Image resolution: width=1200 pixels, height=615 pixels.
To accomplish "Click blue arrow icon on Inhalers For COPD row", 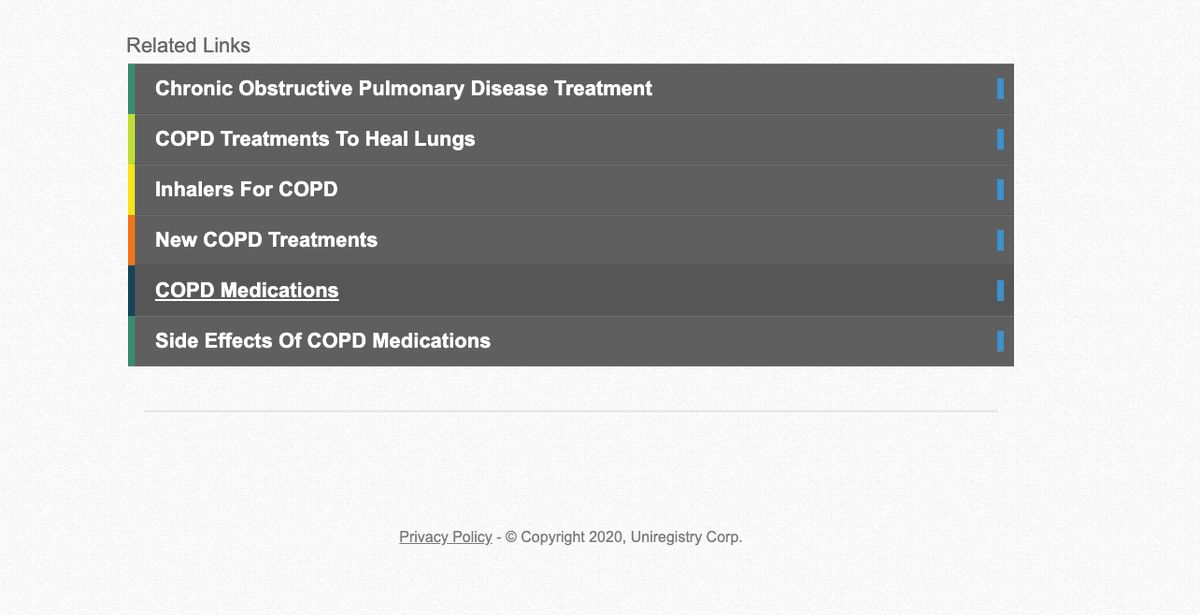I will pos(1000,189).
